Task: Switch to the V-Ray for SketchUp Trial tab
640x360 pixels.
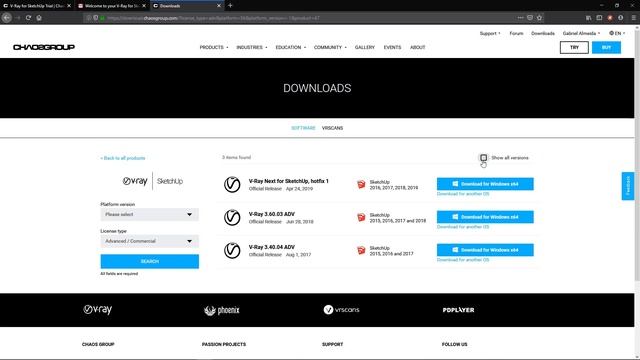Action: [x=37, y=6]
